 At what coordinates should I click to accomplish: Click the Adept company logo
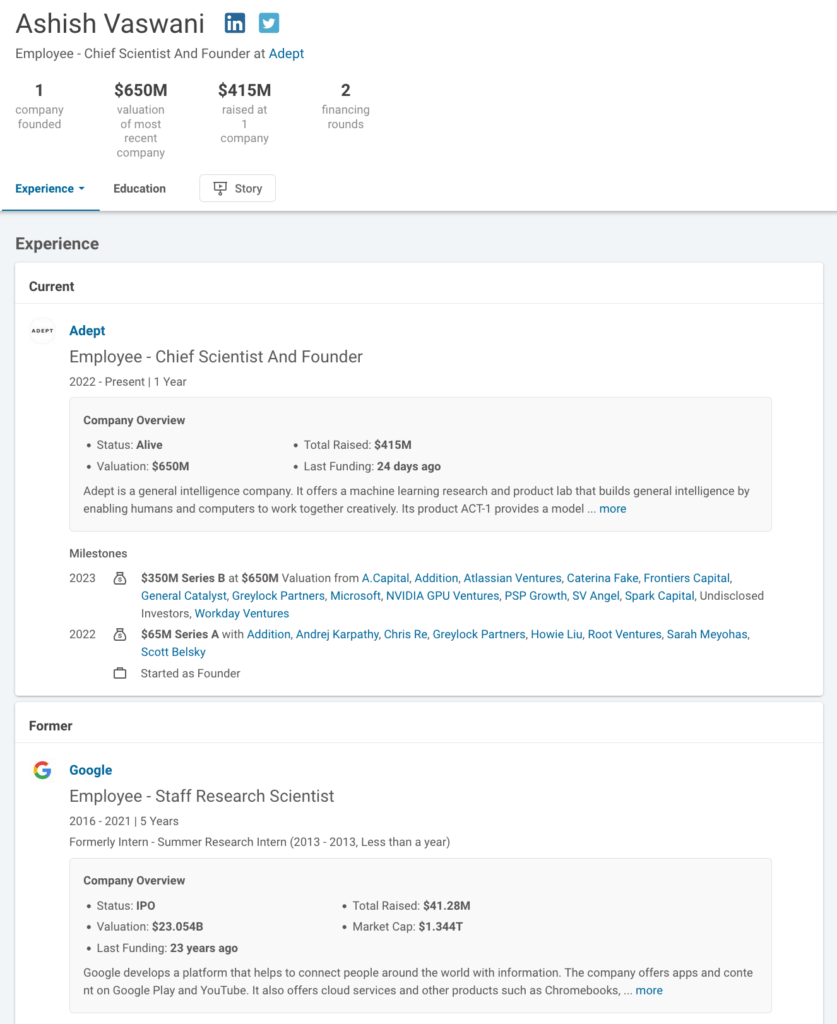coord(42,330)
